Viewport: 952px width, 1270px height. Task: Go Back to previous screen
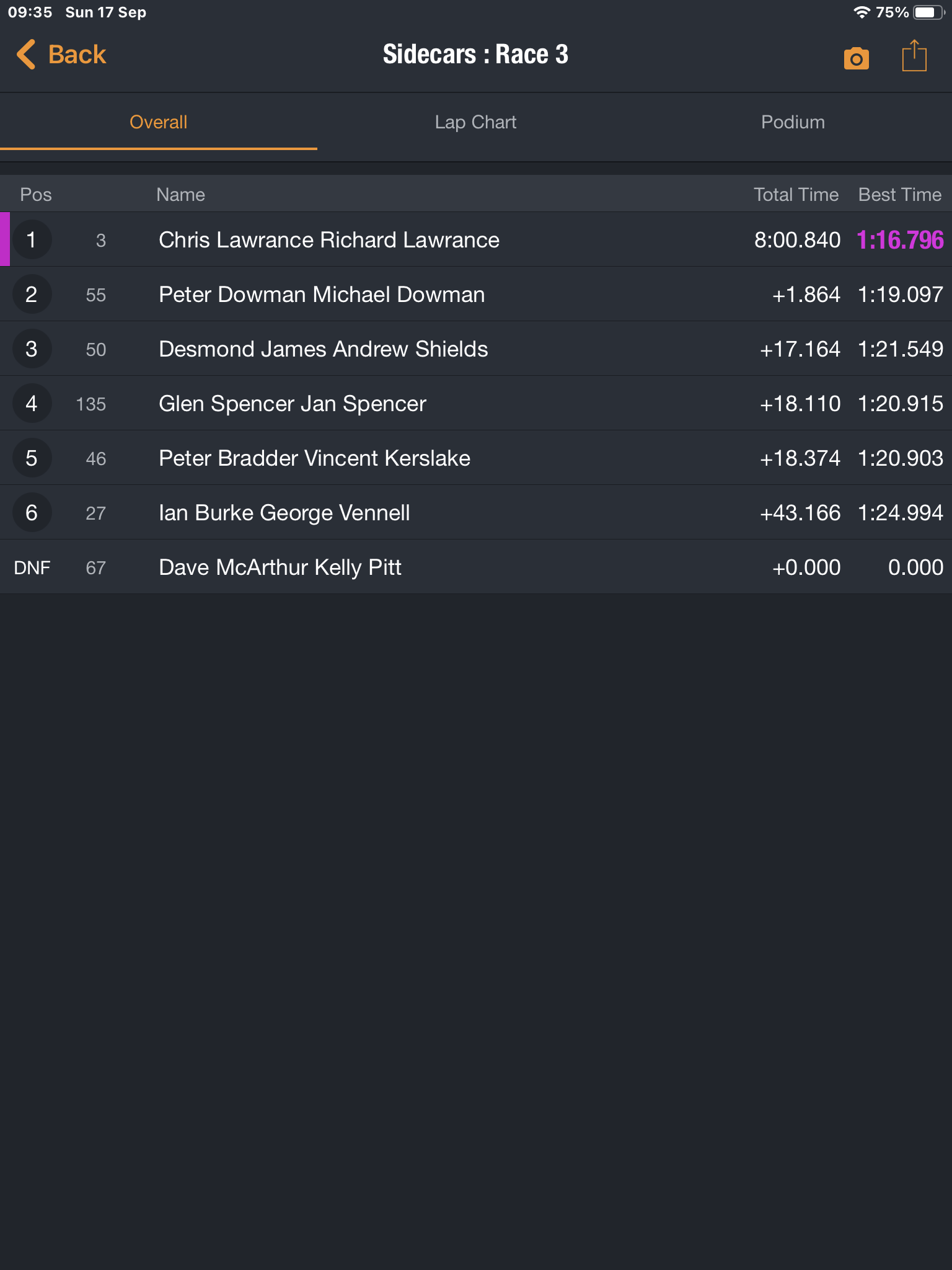point(77,55)
